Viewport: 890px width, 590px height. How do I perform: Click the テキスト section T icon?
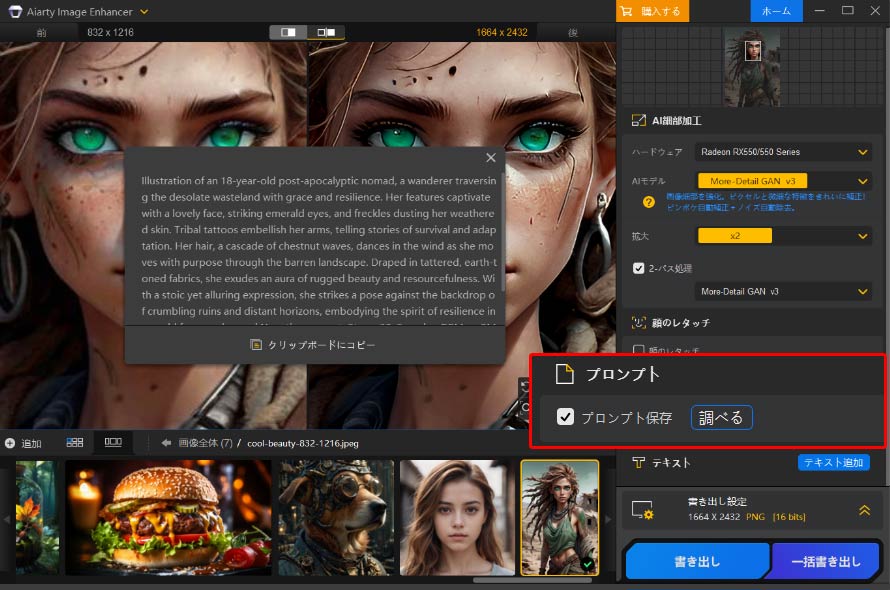(638, 463)
